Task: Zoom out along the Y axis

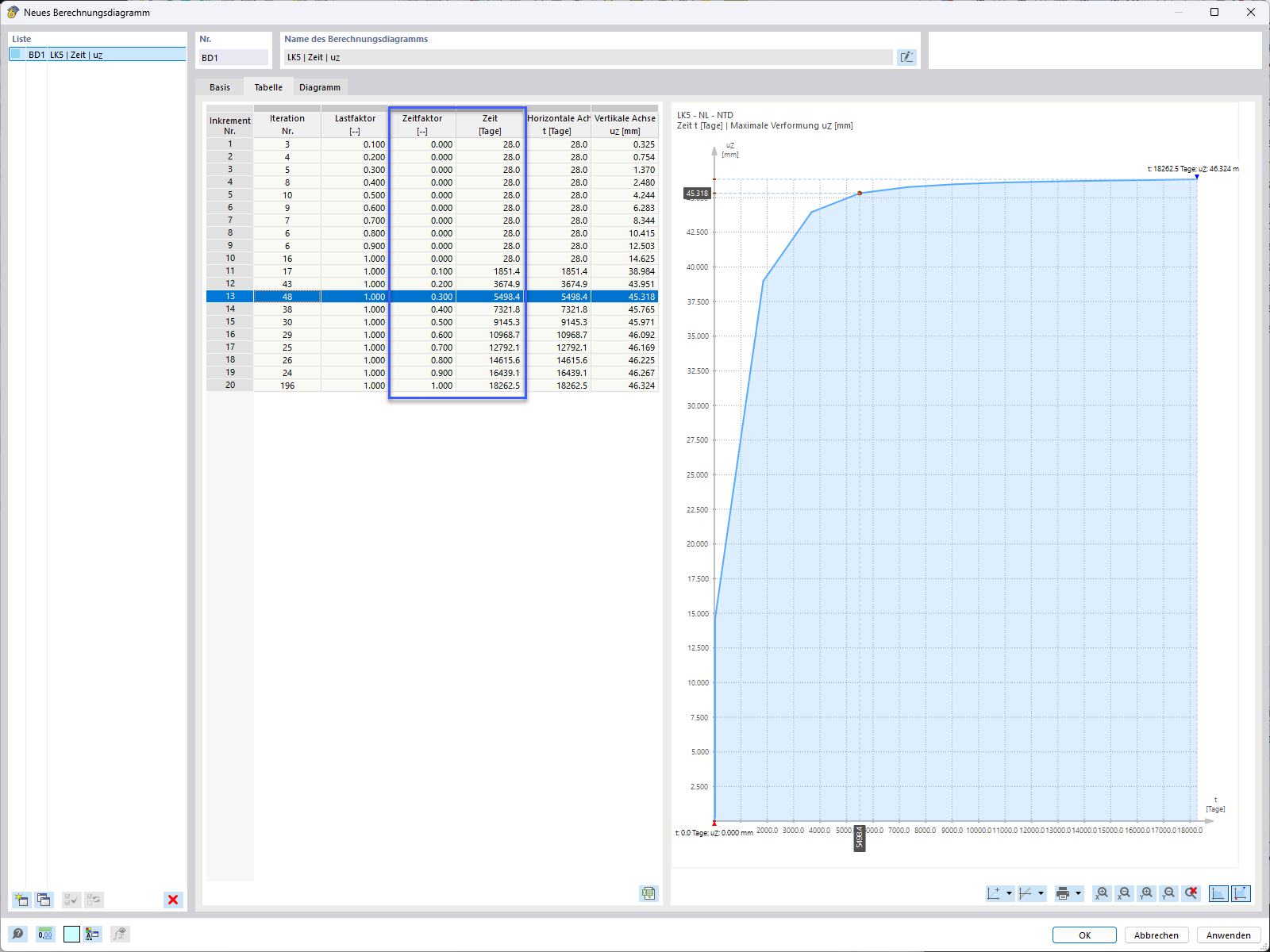Action: pos(1168,893)
